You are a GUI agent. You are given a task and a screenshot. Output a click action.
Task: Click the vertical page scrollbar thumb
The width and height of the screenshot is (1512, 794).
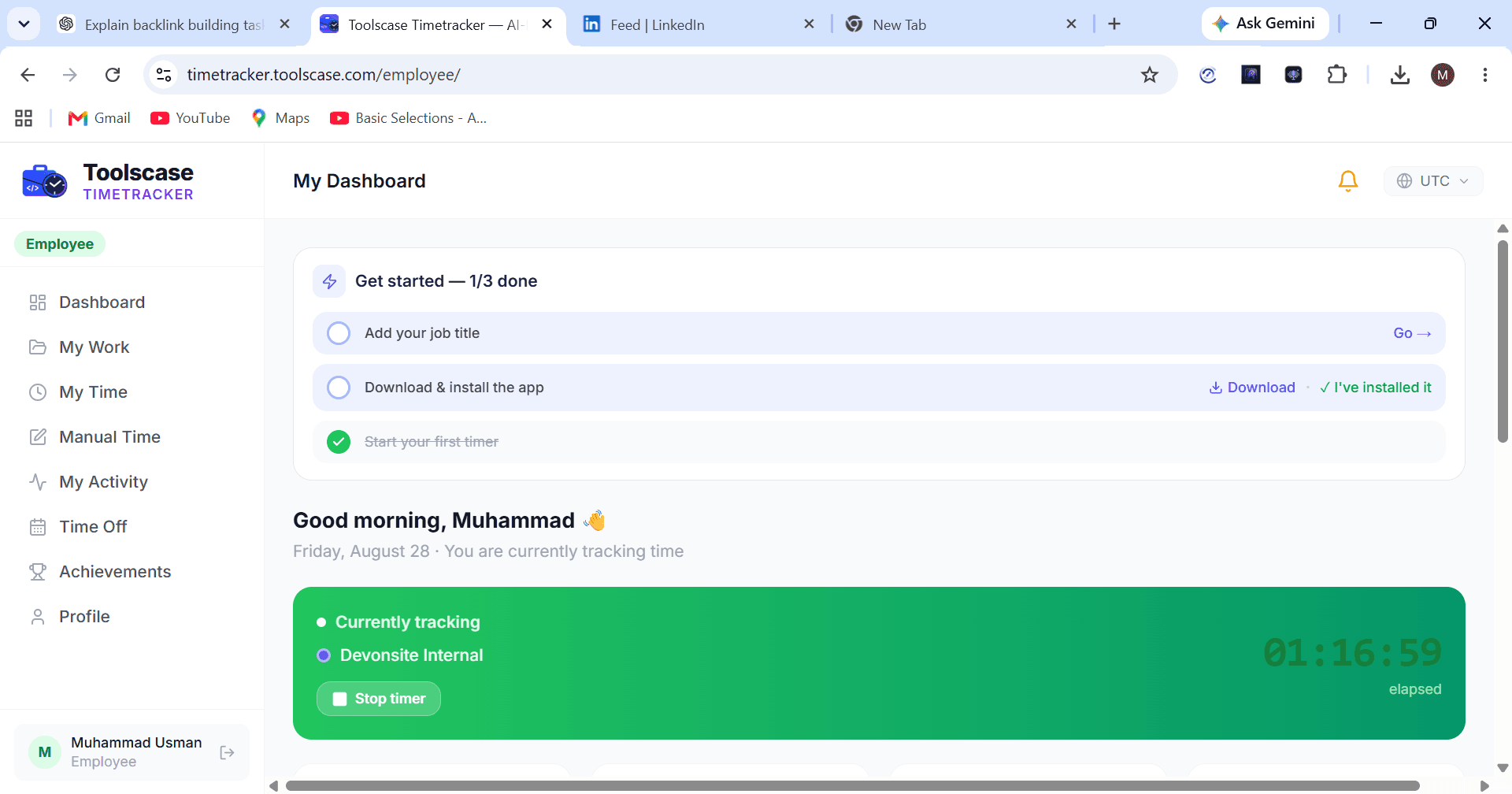[x=1503, y=342]
